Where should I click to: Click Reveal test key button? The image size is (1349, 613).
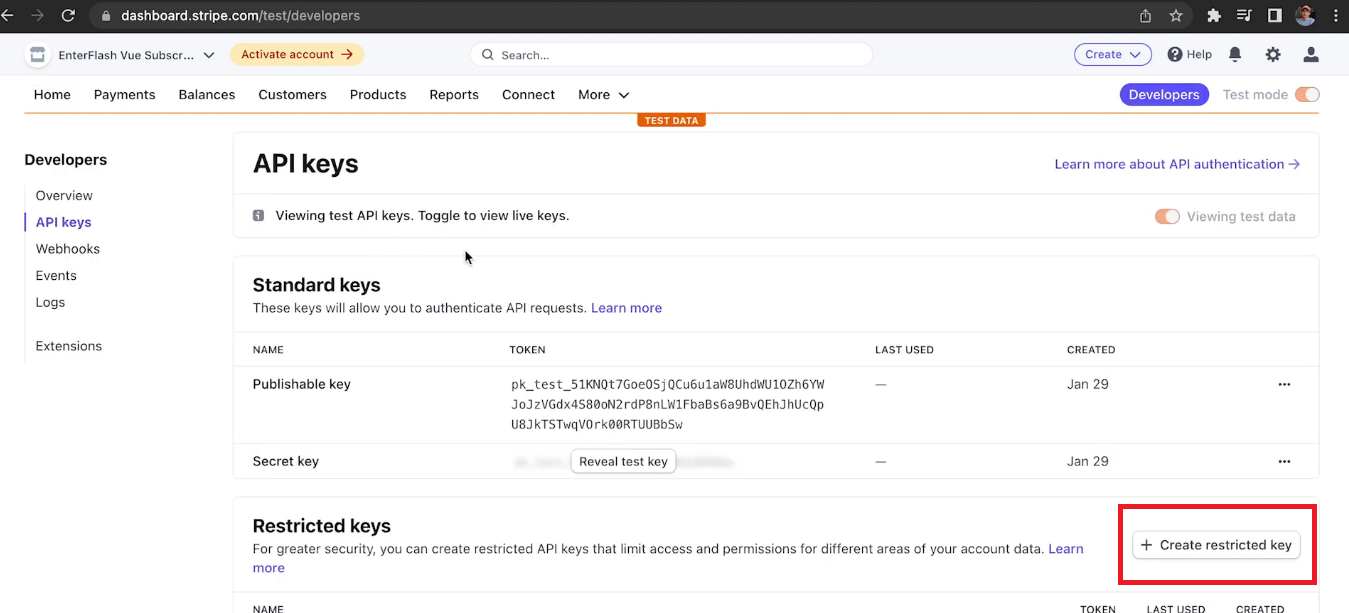[x=623, y=461]
